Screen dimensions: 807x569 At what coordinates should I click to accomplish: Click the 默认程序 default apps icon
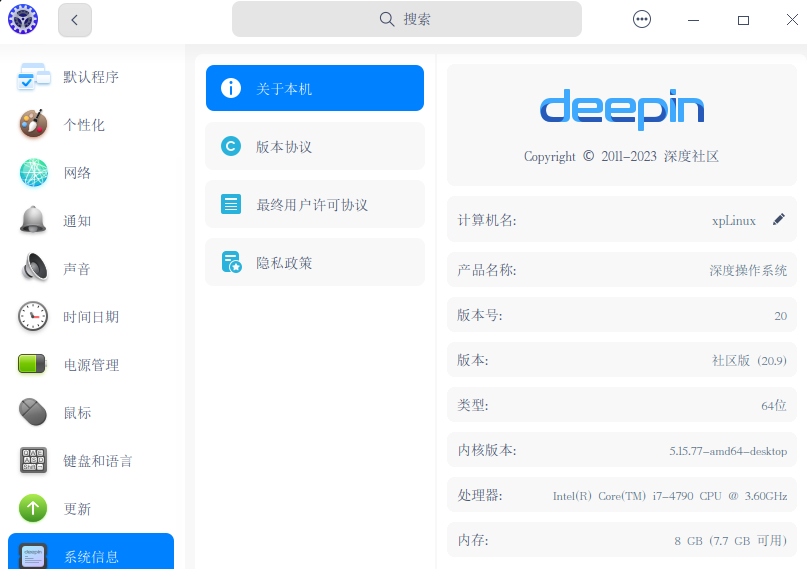[x=33, y=77]
